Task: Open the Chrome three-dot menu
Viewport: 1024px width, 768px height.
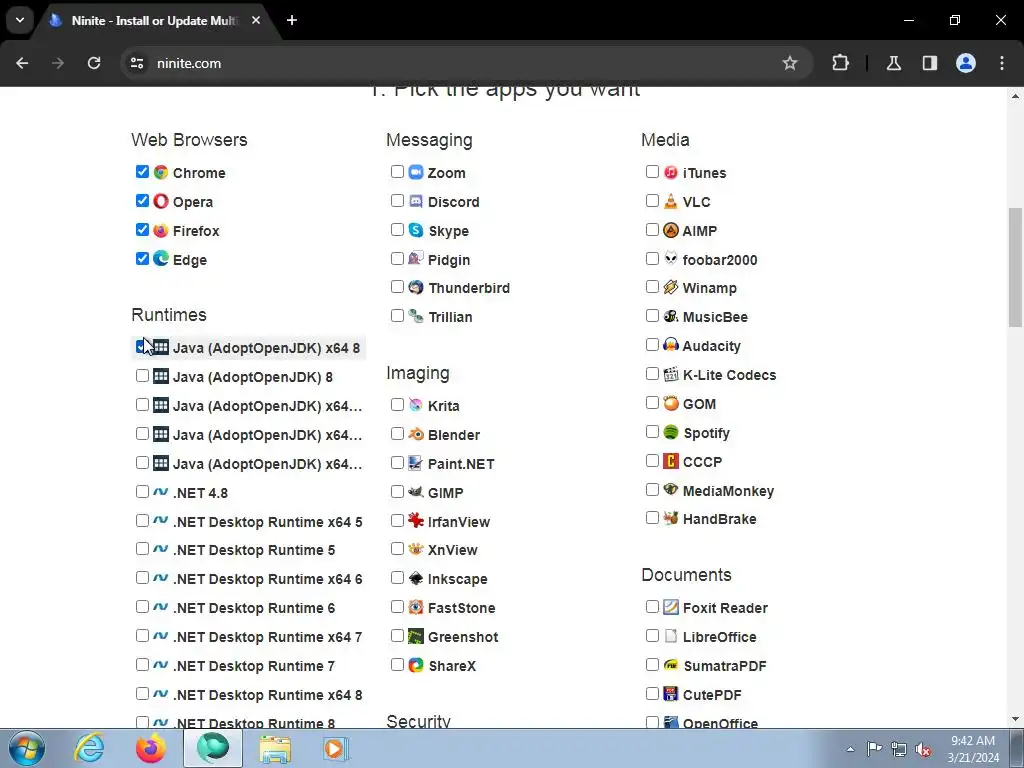Action: click(1002, 63)
